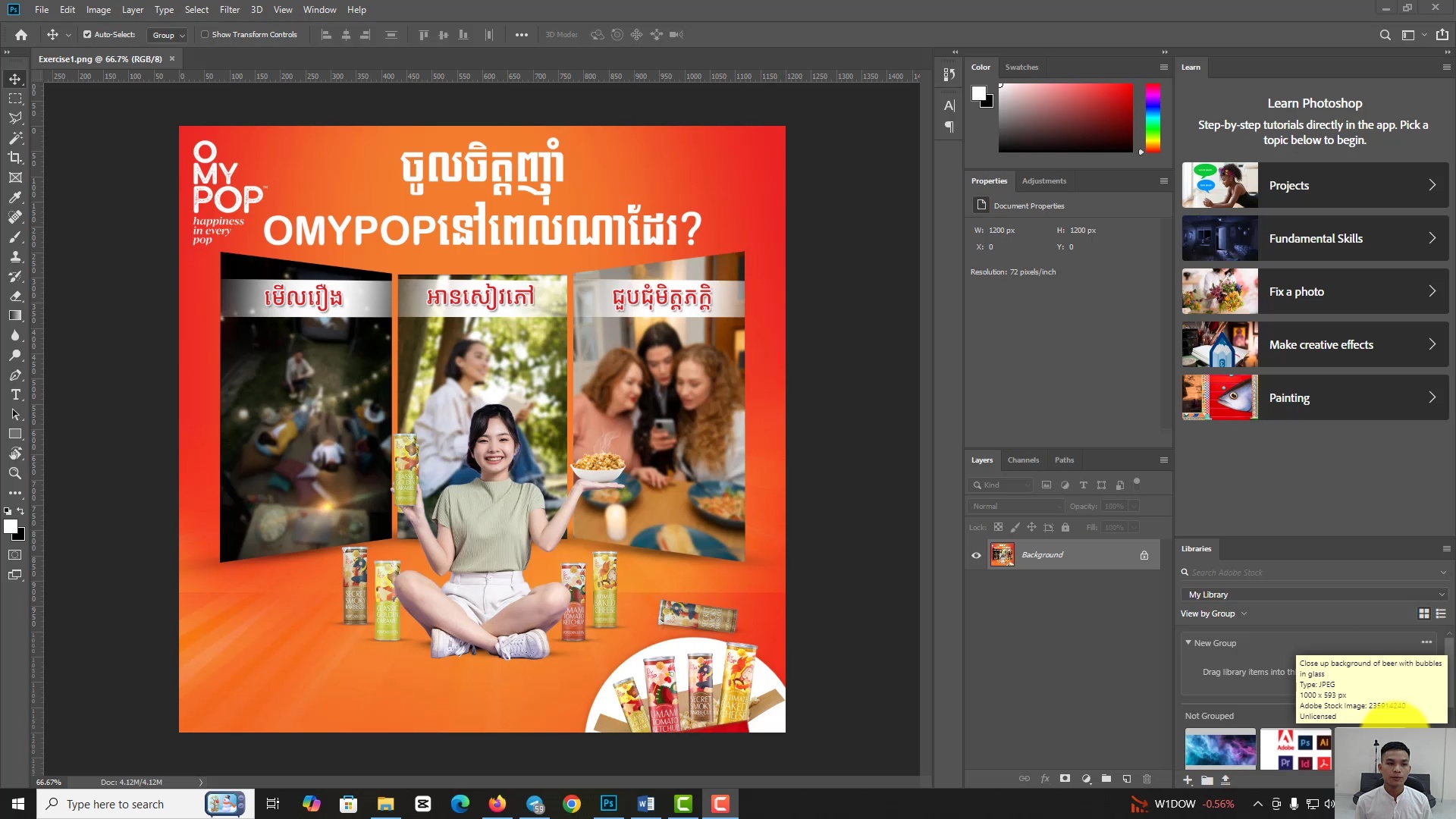Screen dimensions: 1456x819
Task: Select the Gradient tool
Action: (x=15, y=315)
